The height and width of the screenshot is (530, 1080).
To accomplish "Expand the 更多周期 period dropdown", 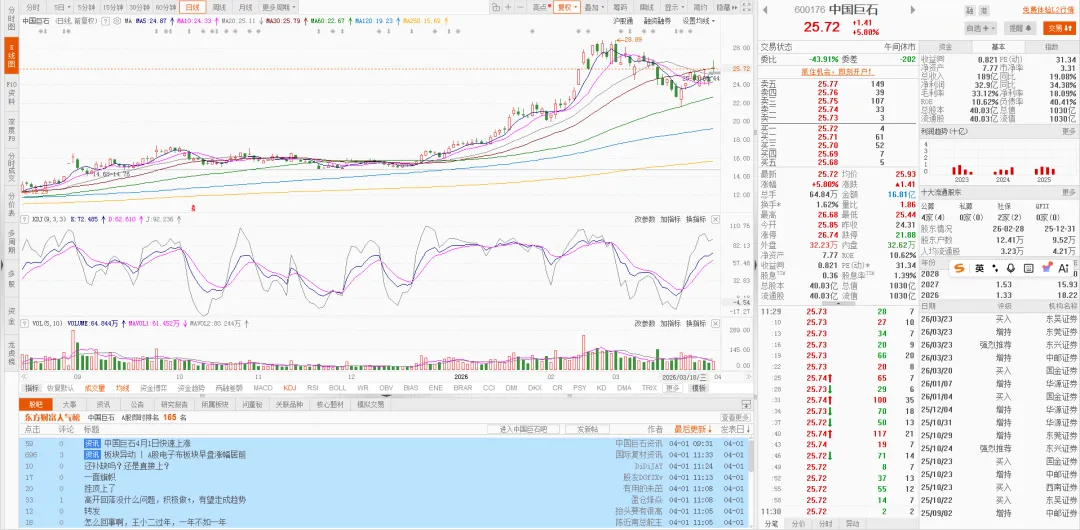I will [x=276, y=7].
